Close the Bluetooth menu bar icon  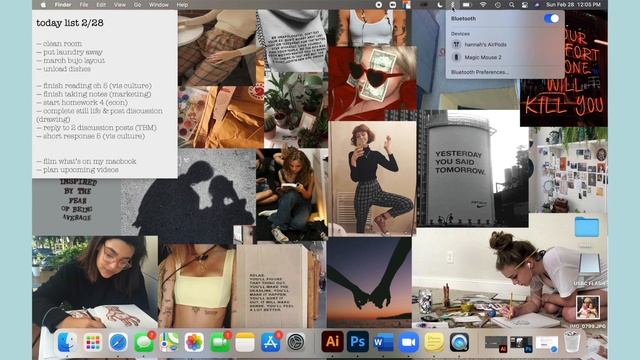[x=452, y=5]
